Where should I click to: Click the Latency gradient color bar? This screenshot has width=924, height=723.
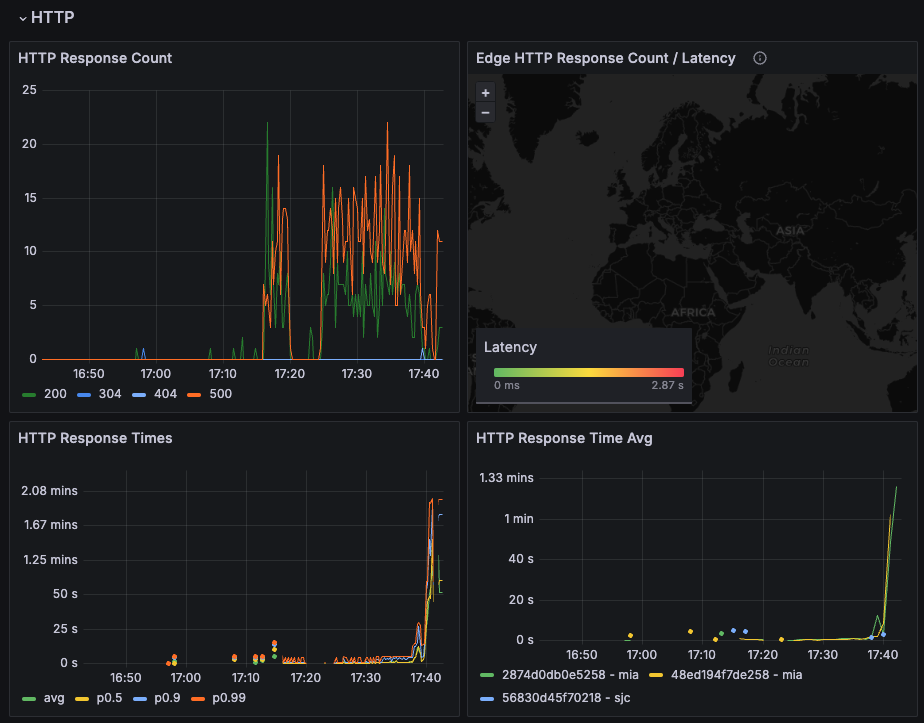[x=588, y=372]
